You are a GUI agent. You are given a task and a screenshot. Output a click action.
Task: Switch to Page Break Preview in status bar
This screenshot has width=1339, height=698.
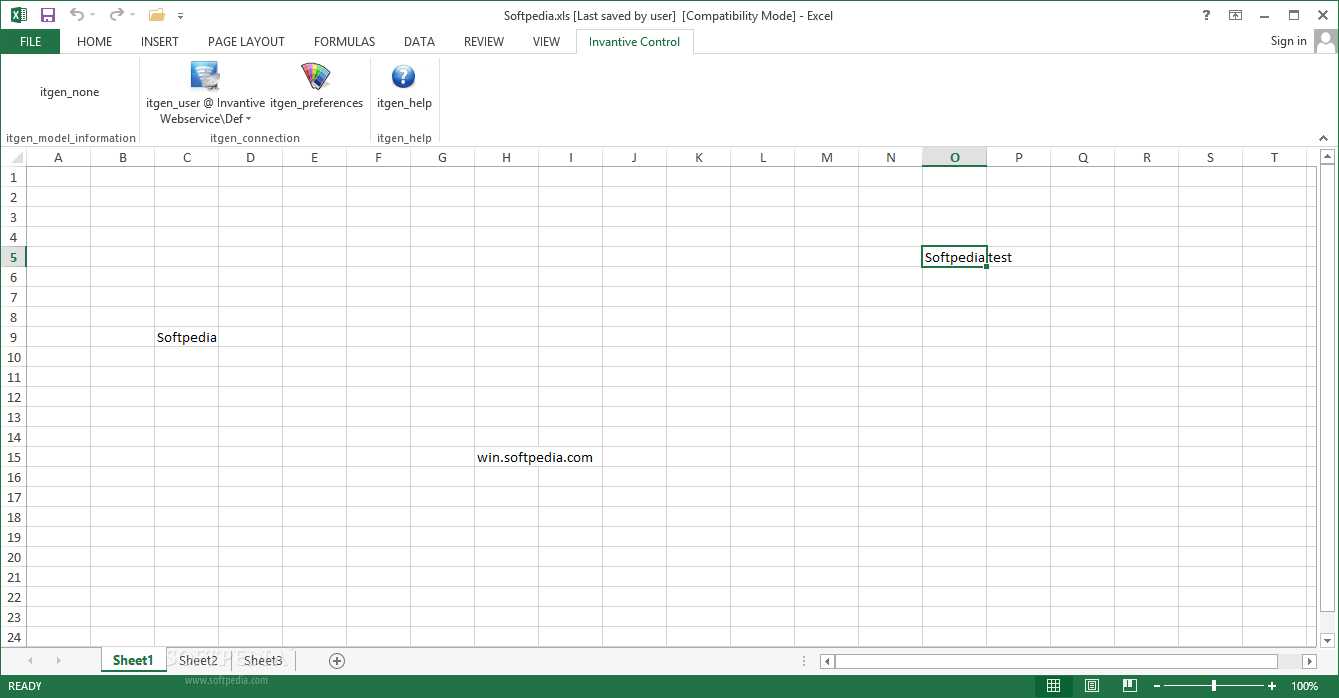(x=1129, y=686)
